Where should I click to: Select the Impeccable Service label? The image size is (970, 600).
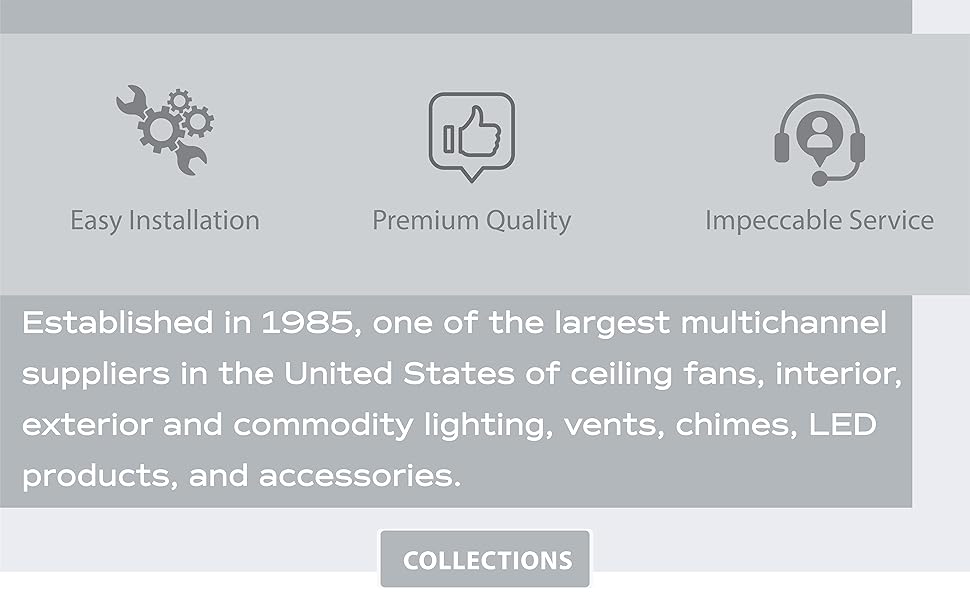819,220
